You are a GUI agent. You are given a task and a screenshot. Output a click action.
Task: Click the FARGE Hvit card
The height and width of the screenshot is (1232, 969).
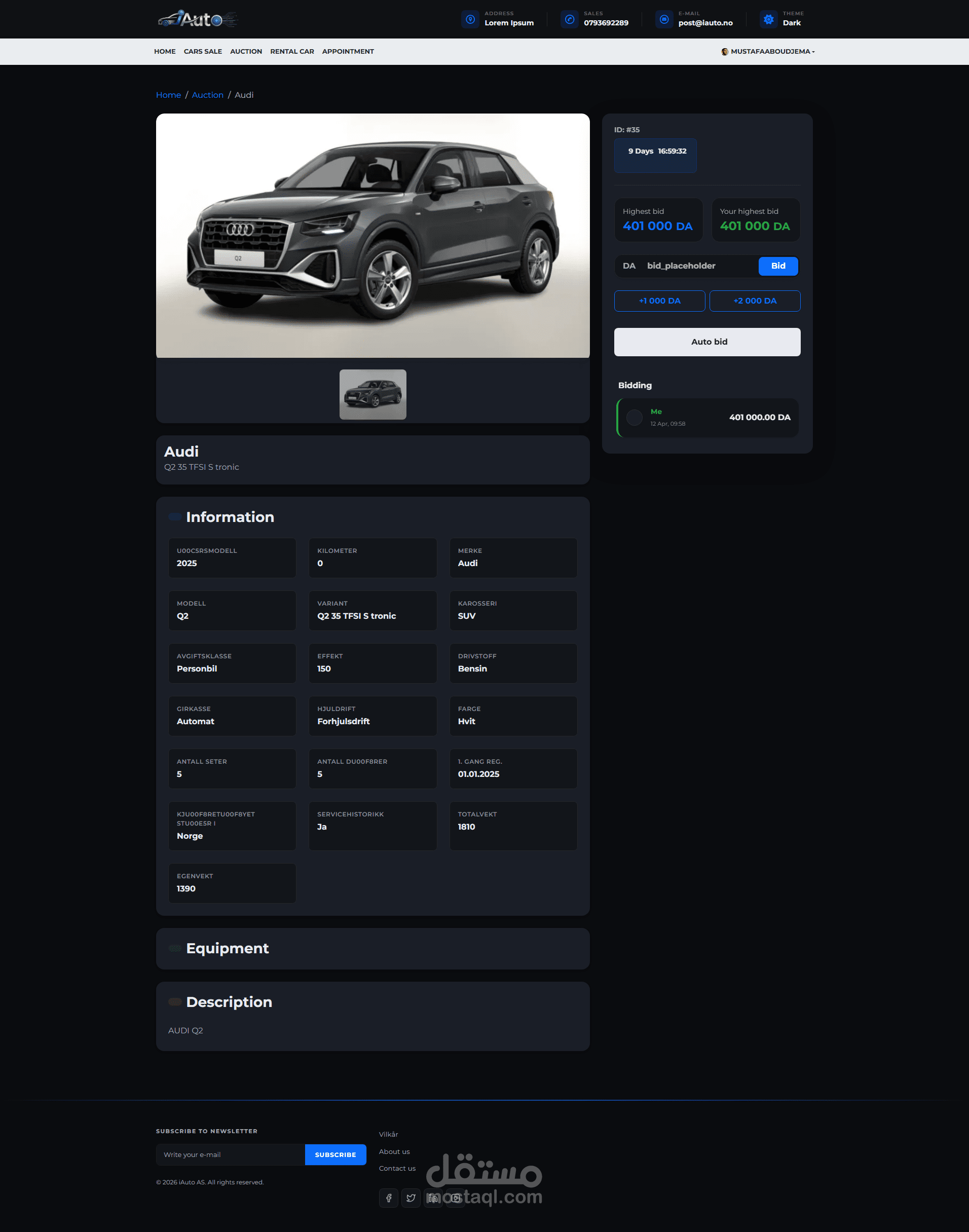coord(513,716)
